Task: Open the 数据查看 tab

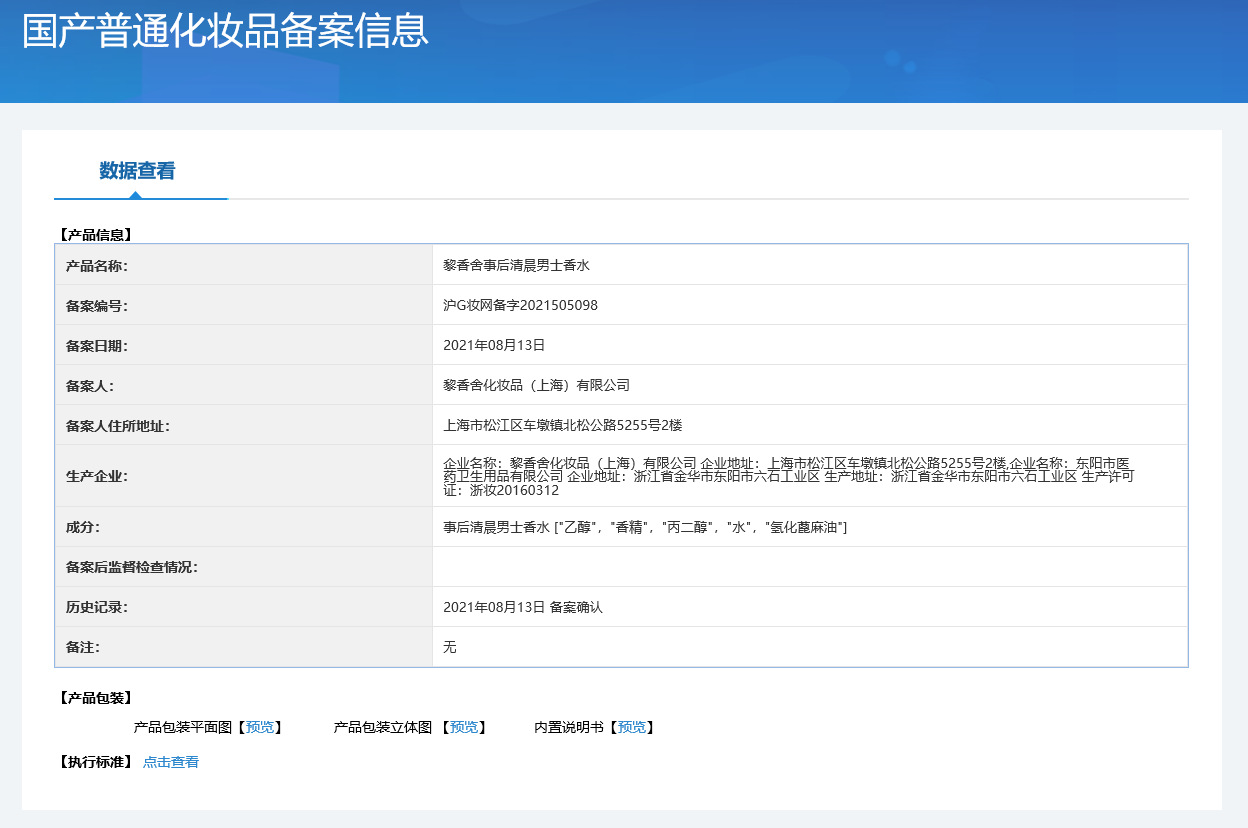Action: (x=137, y=171)
